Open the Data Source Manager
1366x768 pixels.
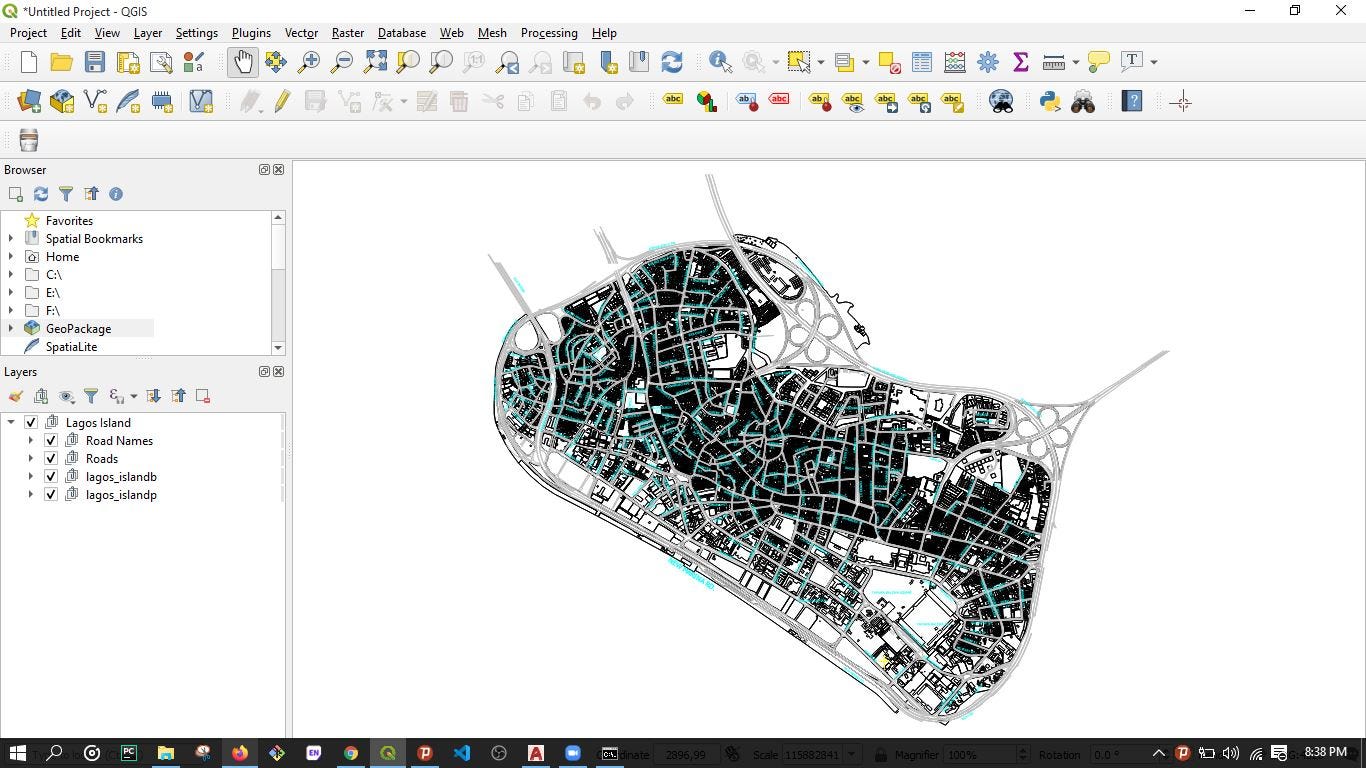click(x=27, y=101)
